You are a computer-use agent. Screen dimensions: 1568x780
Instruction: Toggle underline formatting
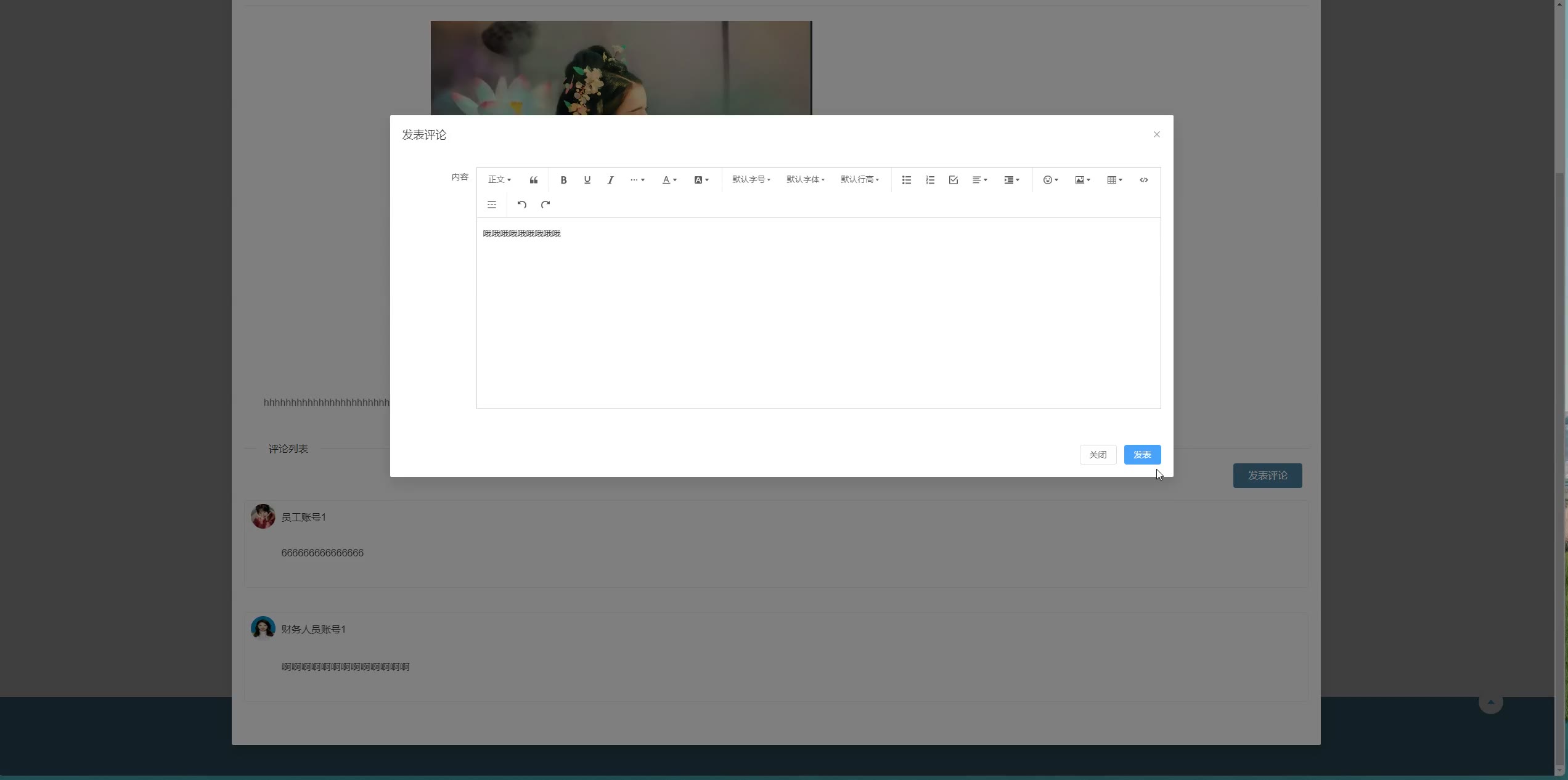coord(587,180)
